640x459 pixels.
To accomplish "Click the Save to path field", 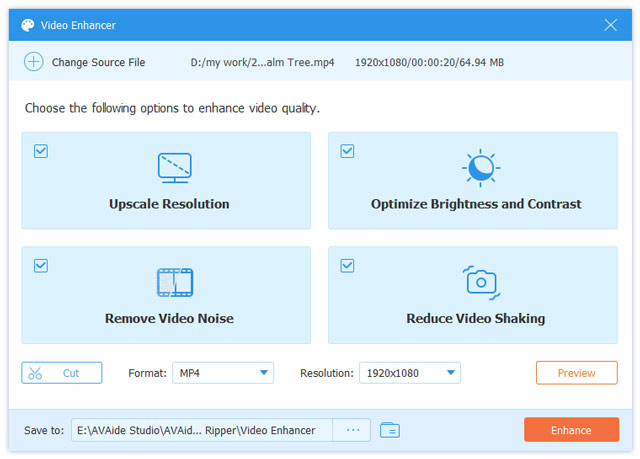I will 202,430.
